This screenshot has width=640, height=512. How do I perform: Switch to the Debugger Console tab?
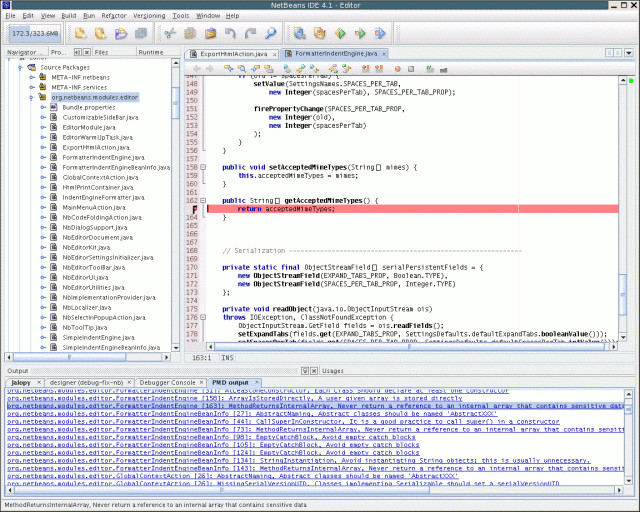pyautogui.click(x=167, y=383)
